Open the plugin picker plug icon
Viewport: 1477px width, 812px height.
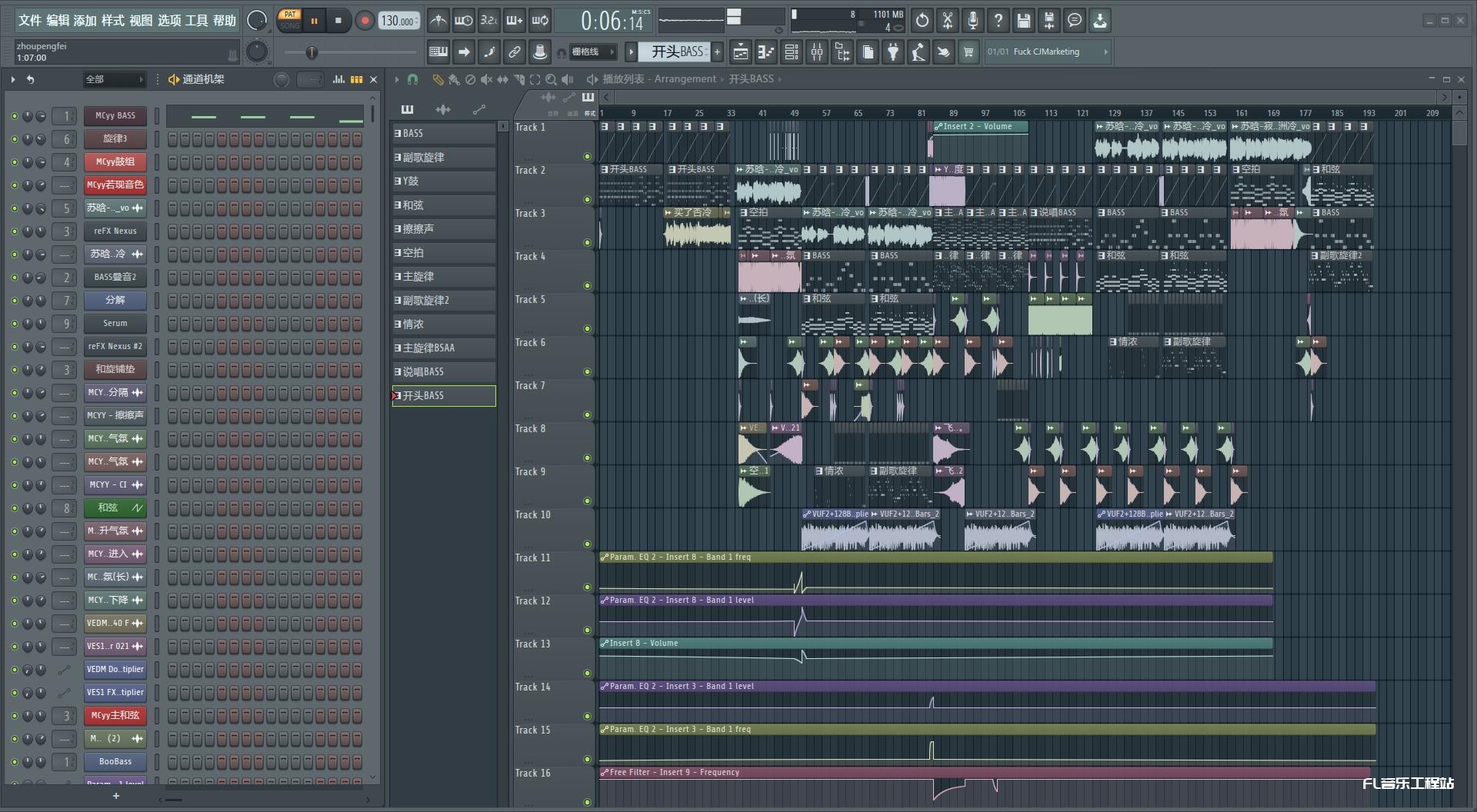(892, 52)
